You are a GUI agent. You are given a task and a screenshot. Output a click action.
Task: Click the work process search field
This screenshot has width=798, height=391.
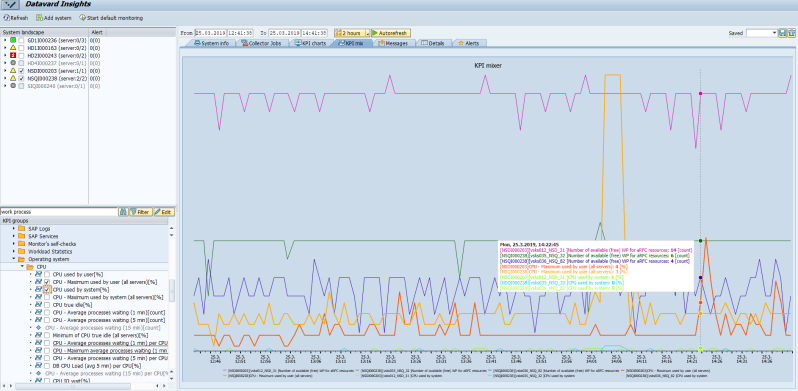pos(59,211)
